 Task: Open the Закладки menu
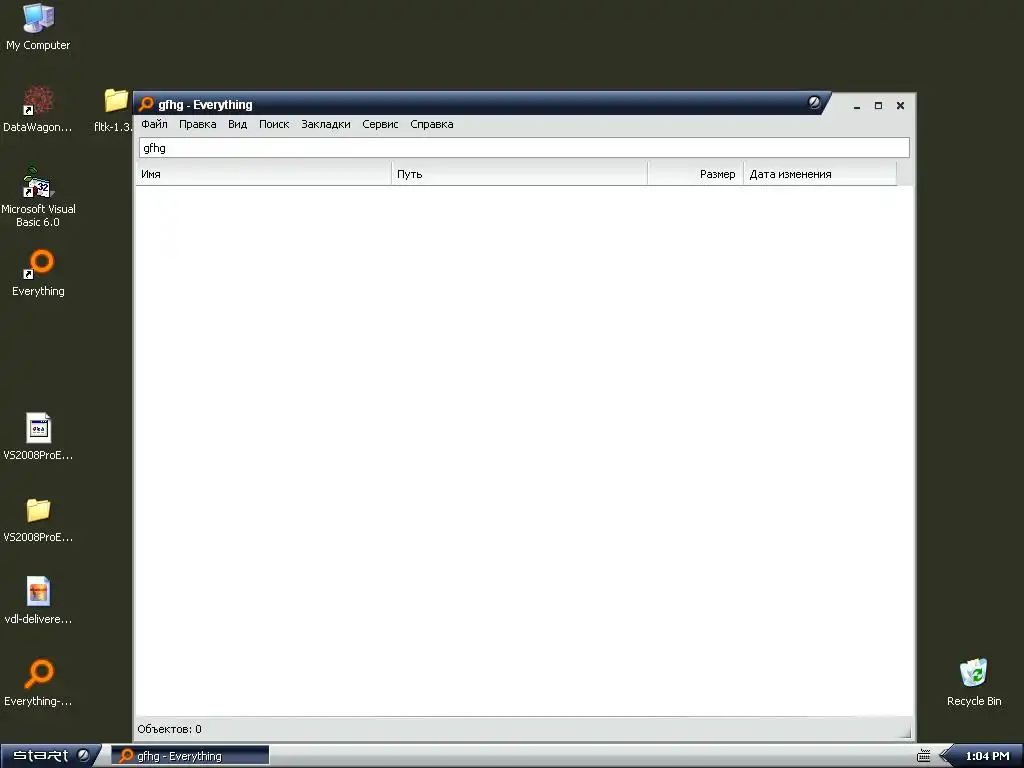[325, 124]
